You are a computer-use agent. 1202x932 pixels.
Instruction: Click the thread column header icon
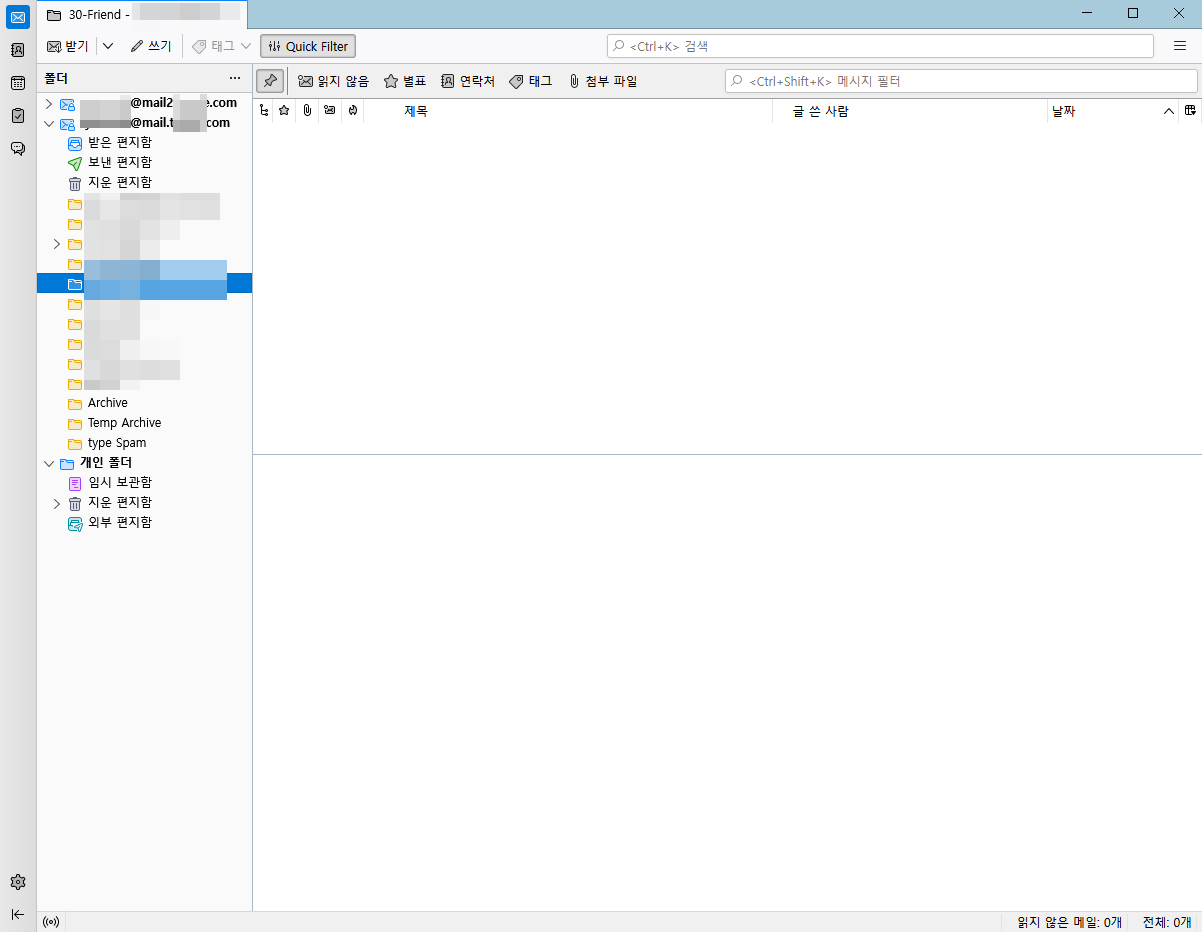(263, 111)
